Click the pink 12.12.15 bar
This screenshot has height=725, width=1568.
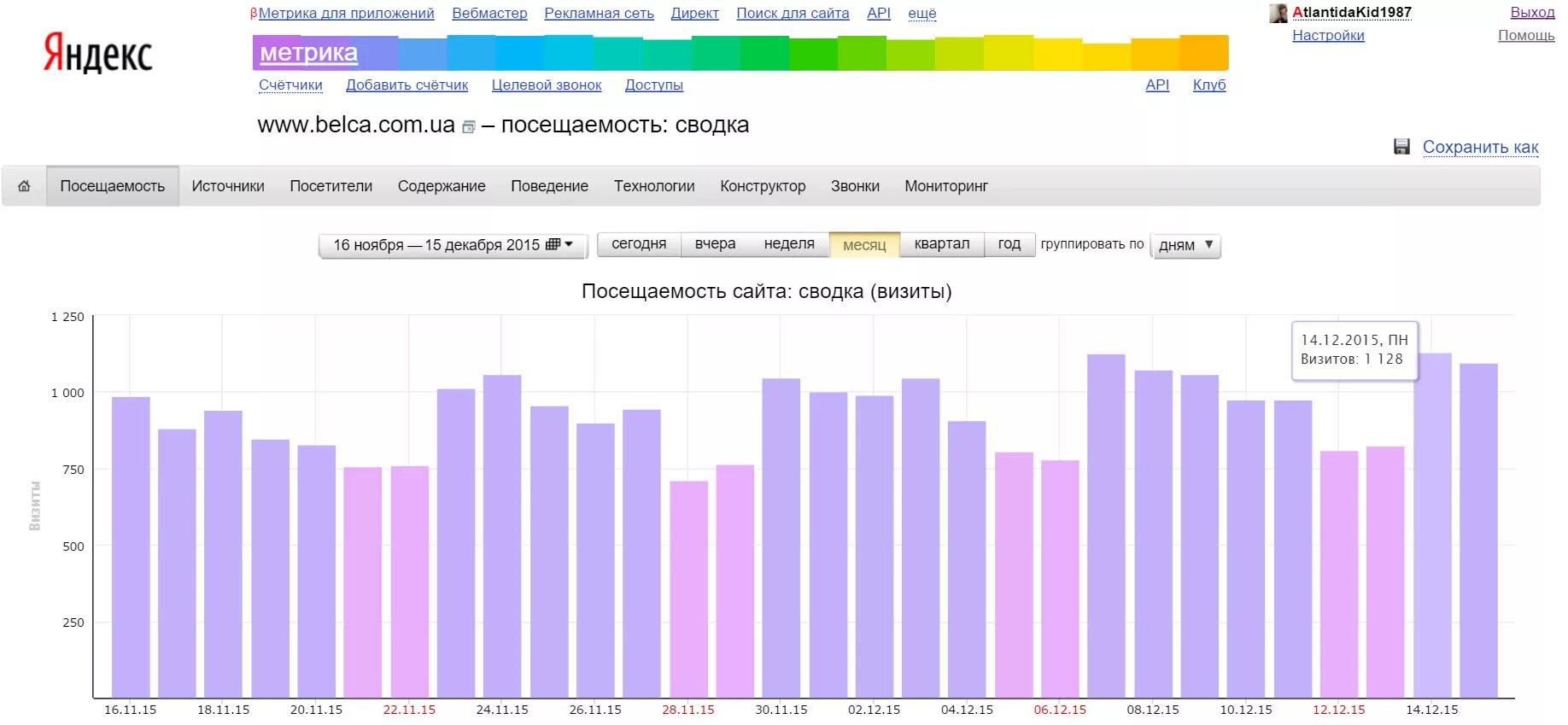pos(1339,574)
